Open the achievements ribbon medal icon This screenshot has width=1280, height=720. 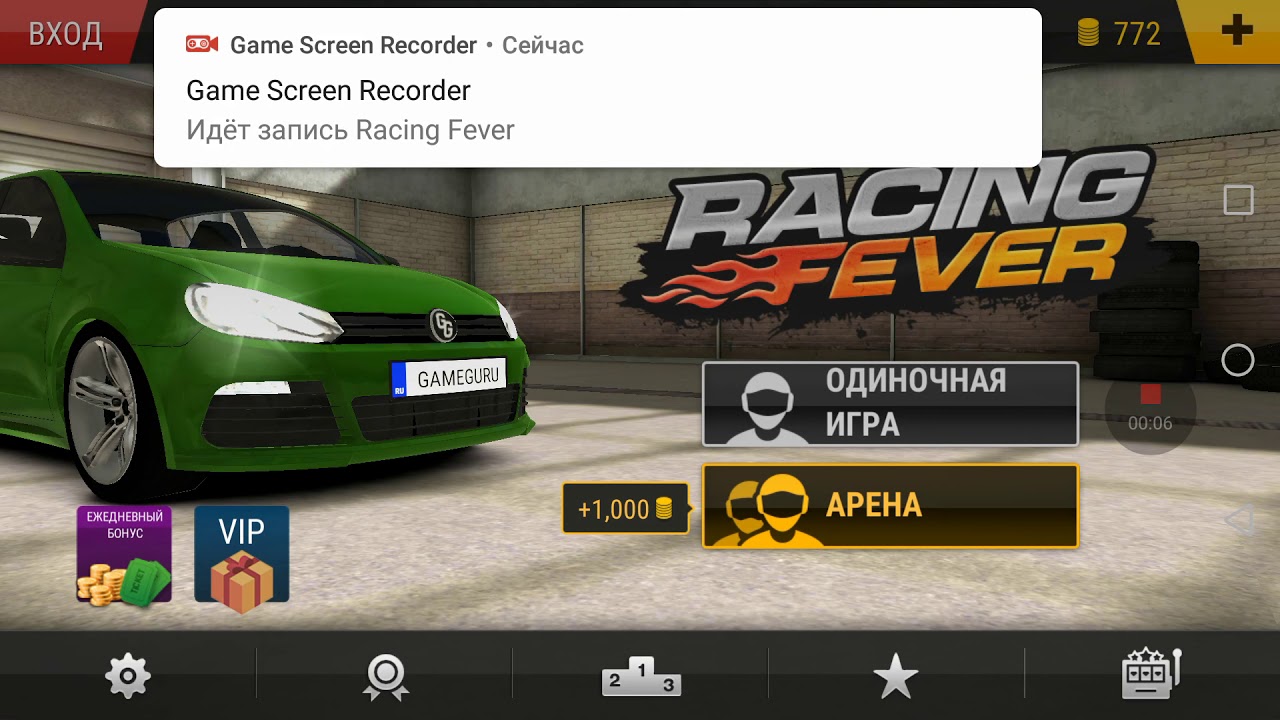click(385, 677)
